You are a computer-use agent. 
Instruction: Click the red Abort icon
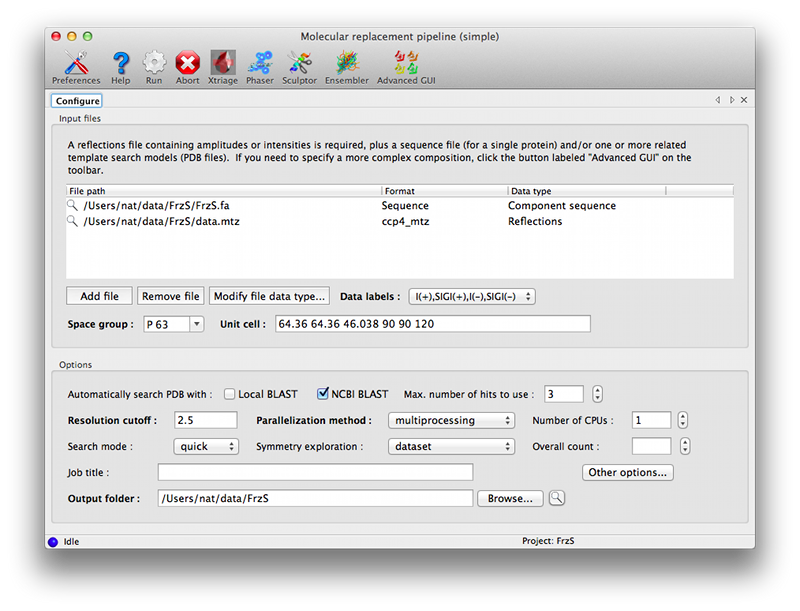pos(187,66)
